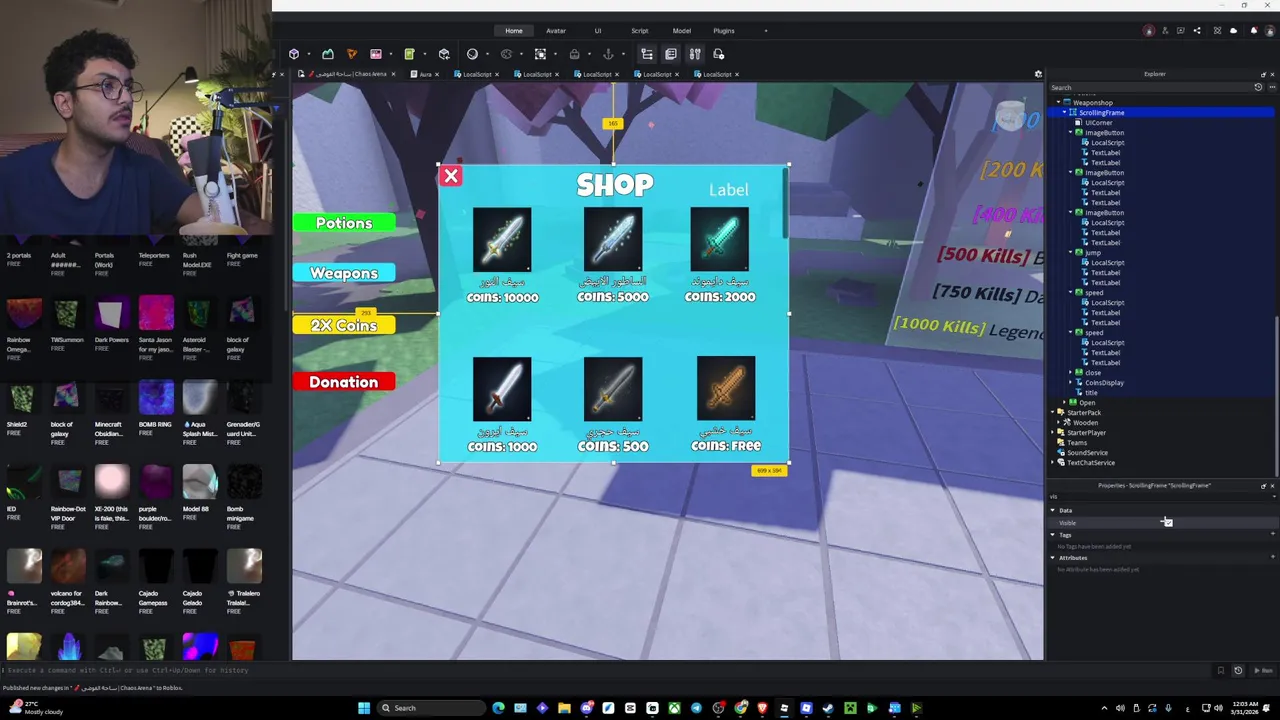The image size is (1280, 720).
Task: Click the red X on the Shop panel
Action: click(451, 177)
